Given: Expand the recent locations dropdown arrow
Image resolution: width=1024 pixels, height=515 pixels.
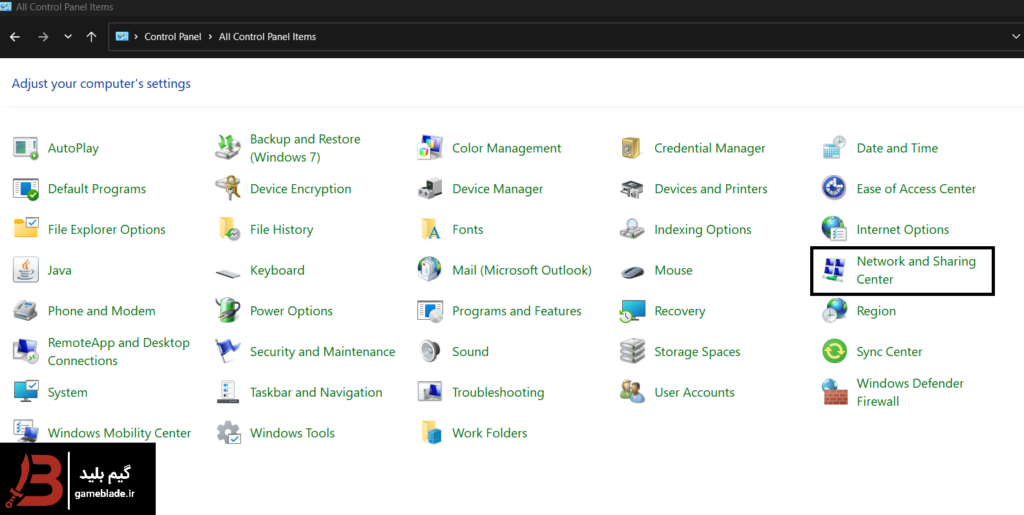Looking at the screenshot, I should click(x=68, y=37).
